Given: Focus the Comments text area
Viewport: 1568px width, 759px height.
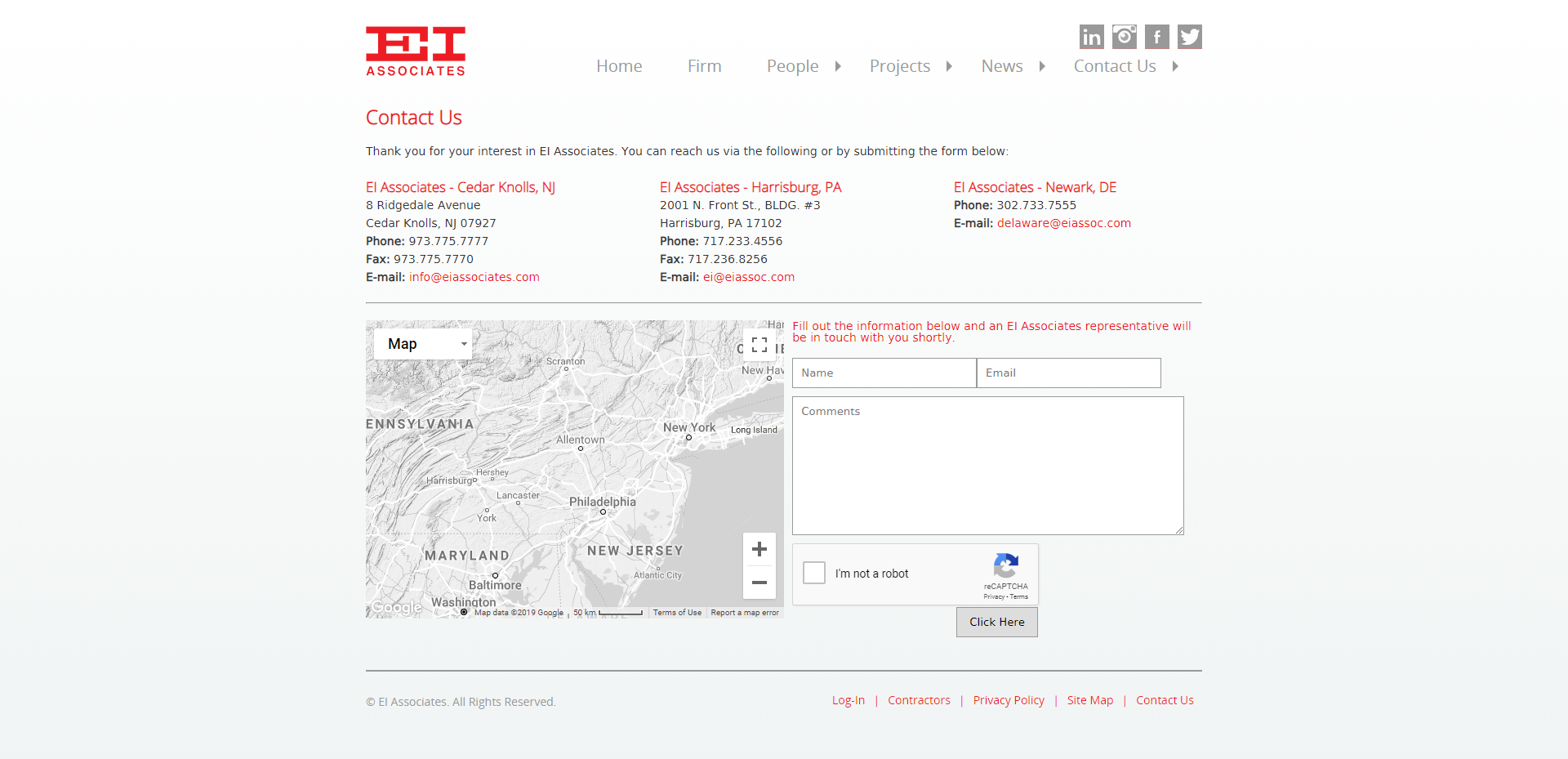Looking at the screenshot, I should [x=988, y=466].
